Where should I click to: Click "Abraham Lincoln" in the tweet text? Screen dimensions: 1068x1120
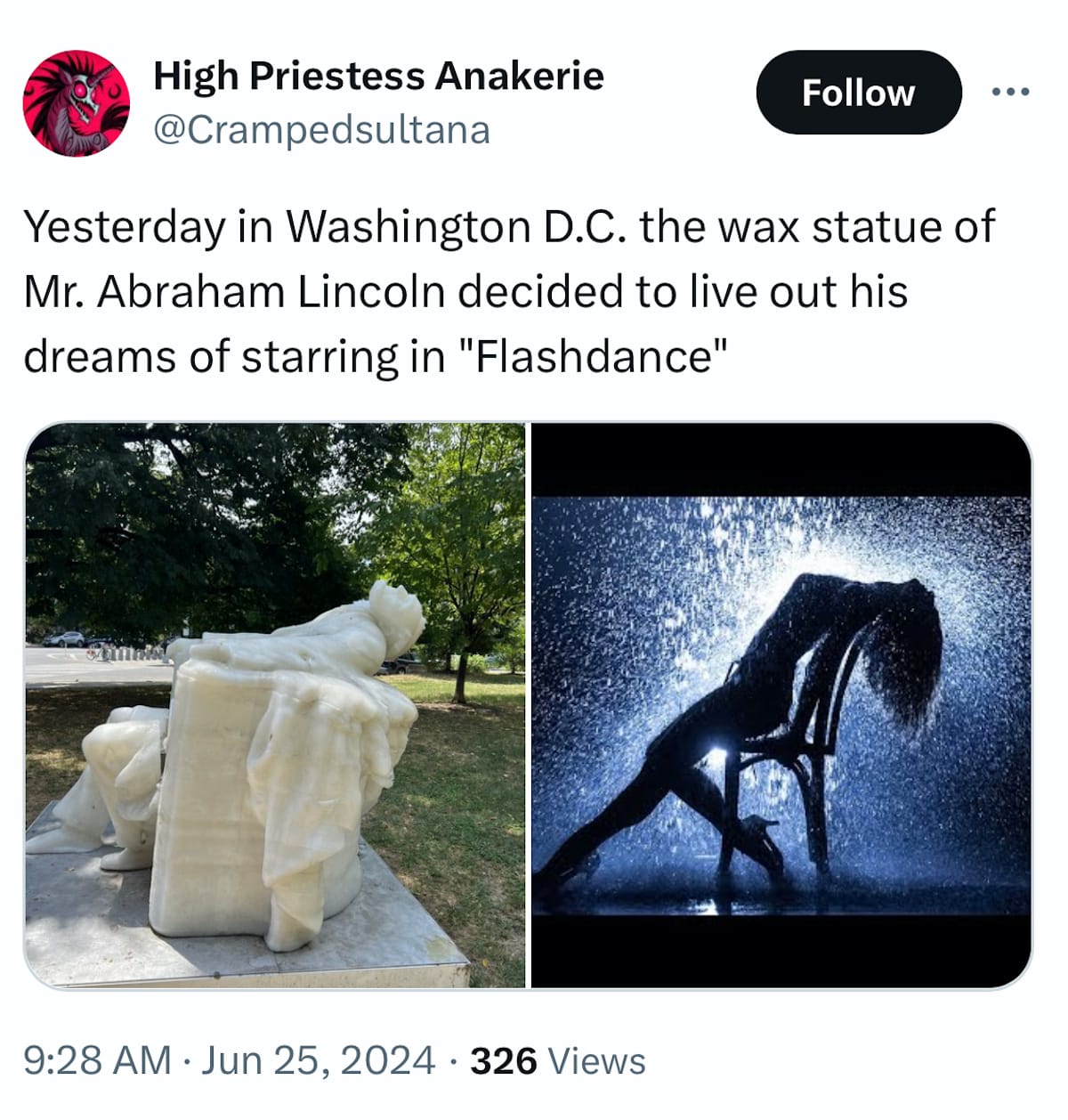(x=271, y=292)
